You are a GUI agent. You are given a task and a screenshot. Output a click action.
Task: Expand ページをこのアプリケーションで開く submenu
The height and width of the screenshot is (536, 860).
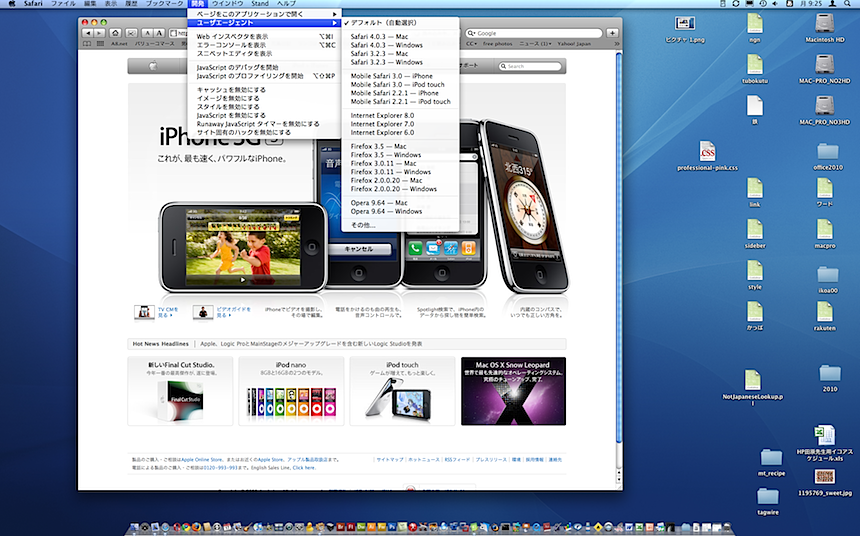pyautogui.click(x=264, y=14)
